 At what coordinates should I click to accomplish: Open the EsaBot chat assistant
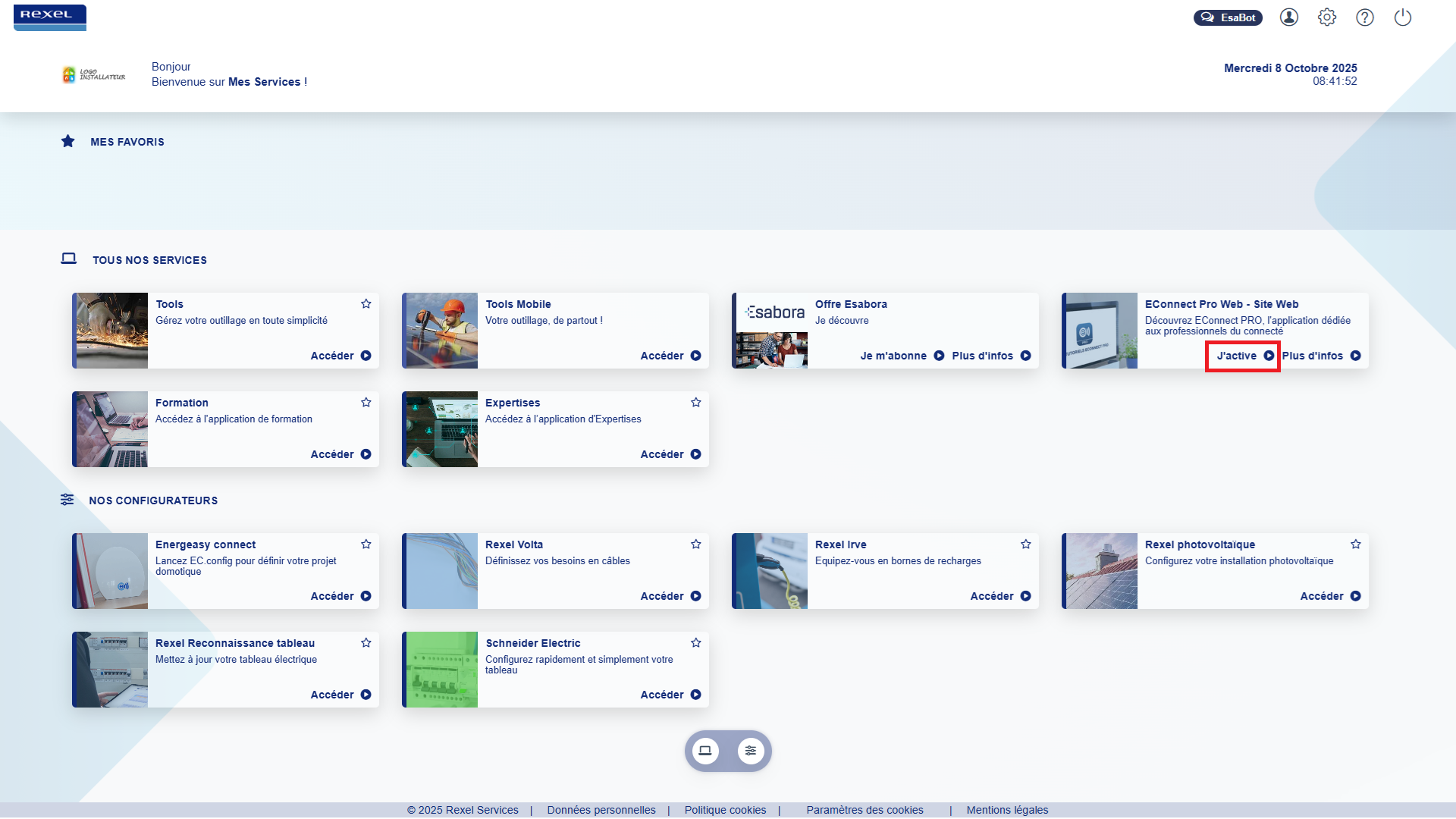coord(1228,17)
